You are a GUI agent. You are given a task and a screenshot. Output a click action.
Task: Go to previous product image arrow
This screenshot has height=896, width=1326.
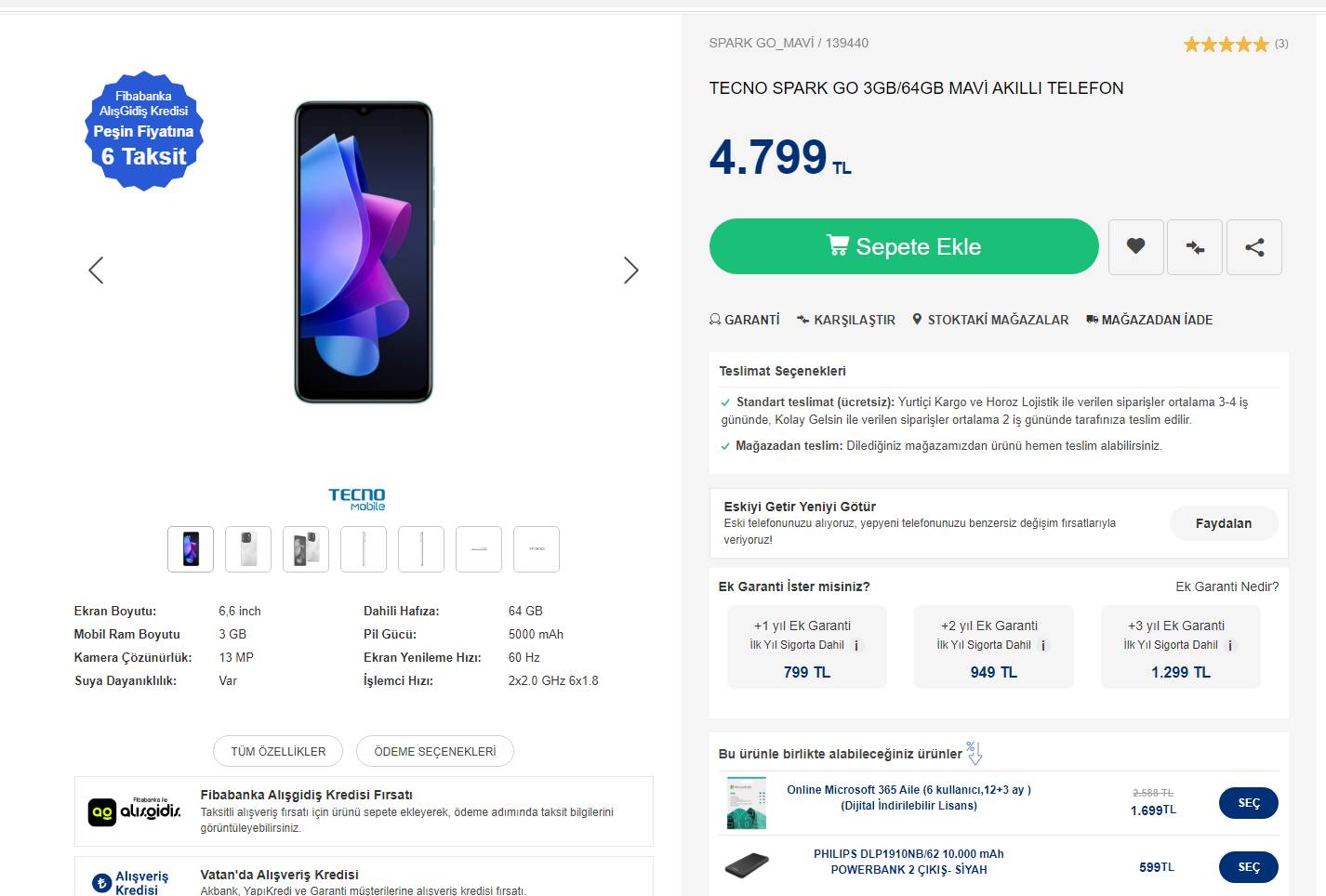point(96,270)
